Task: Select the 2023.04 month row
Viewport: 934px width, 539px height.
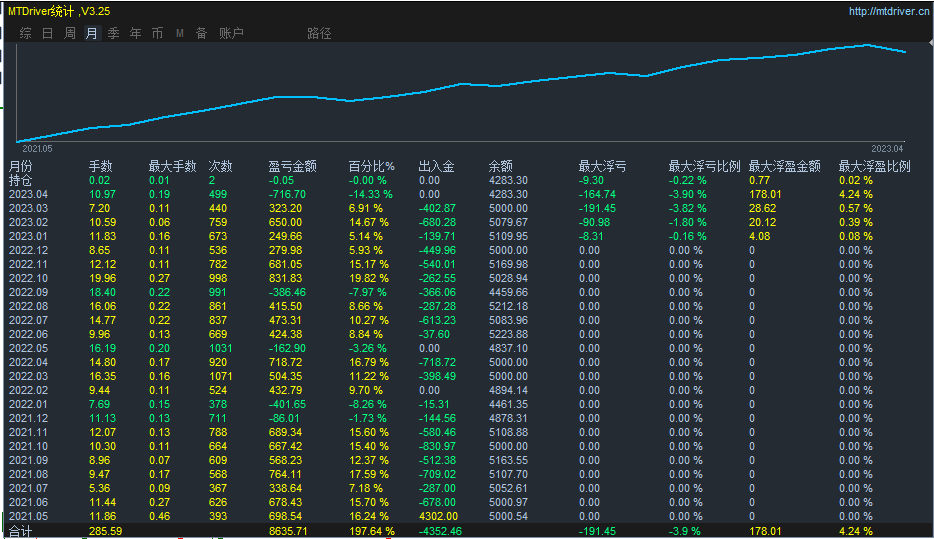Action: point(29,194)
